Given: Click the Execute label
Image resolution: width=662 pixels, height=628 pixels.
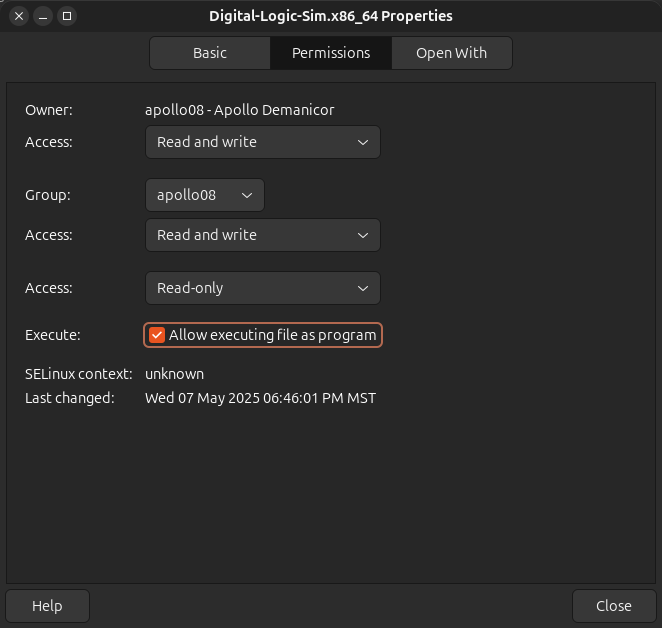Looking at the screenshot, I should coord(52,335).
